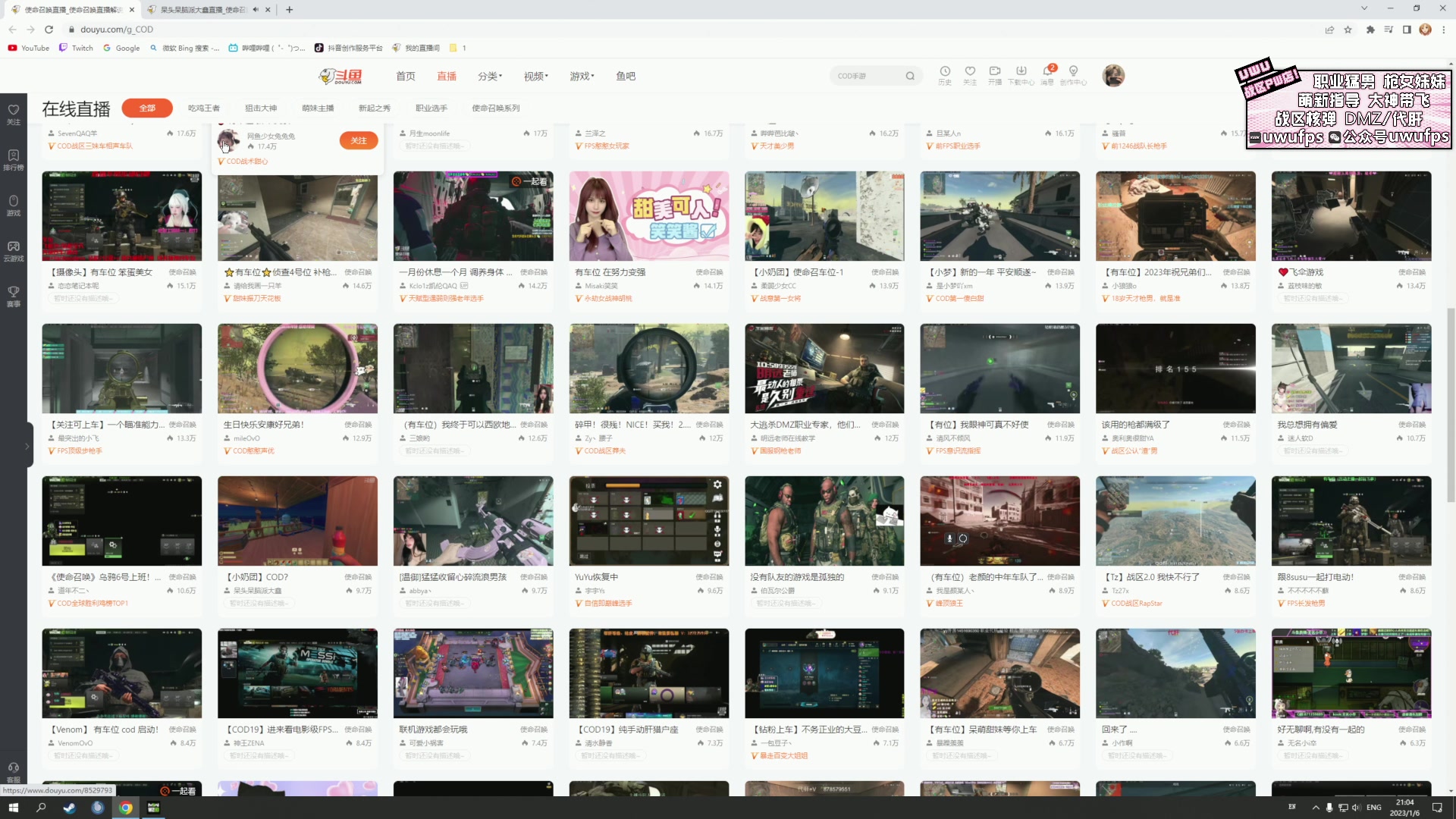
Task: Open the tab search chevron in title bar
Action: pos(1363,8)
